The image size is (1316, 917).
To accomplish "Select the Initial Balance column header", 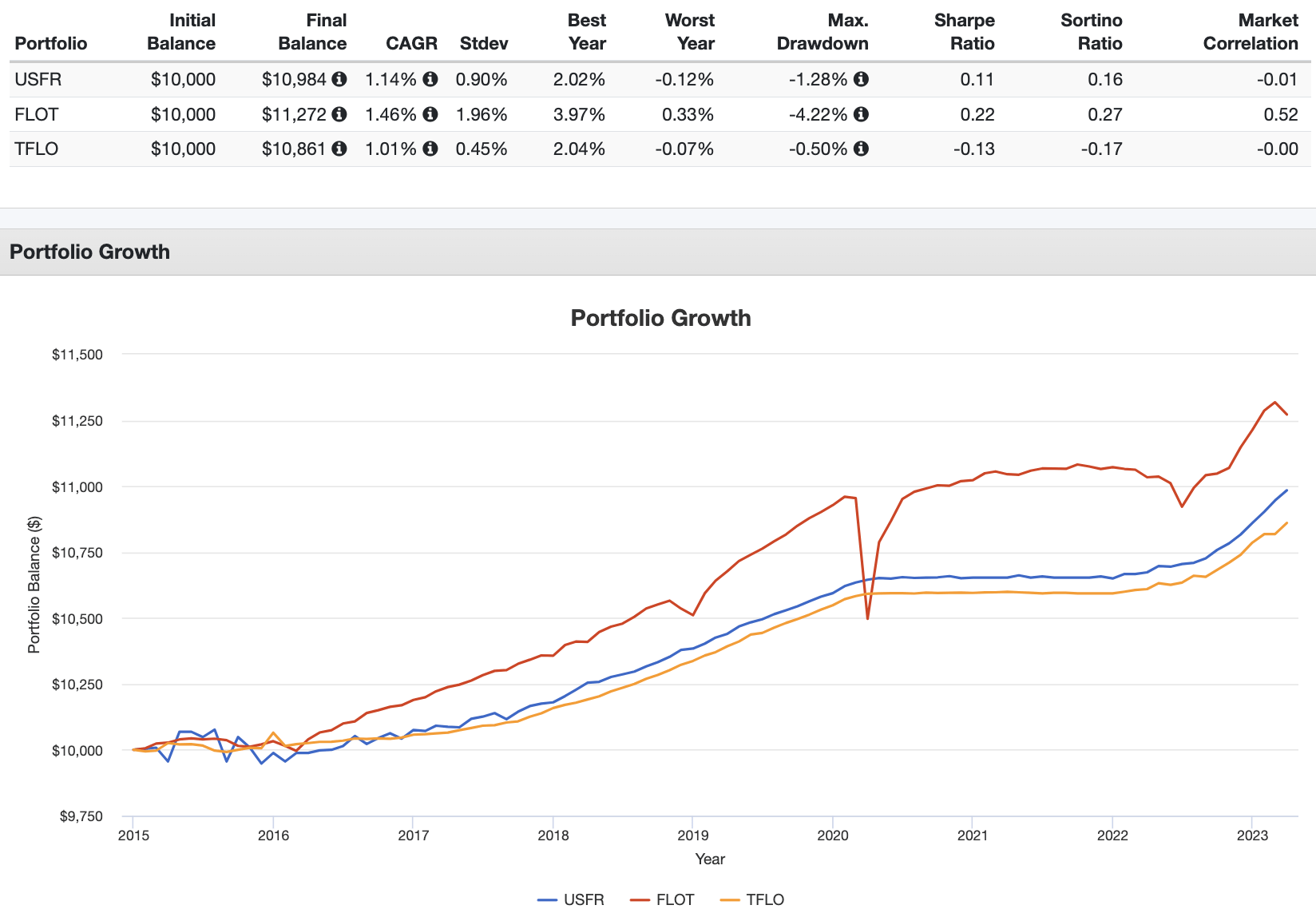I will coord(181,32).
